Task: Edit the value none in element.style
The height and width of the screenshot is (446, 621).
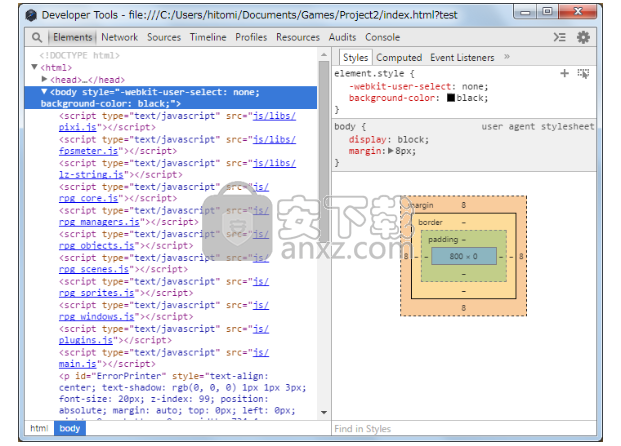Action: point(472,86)
